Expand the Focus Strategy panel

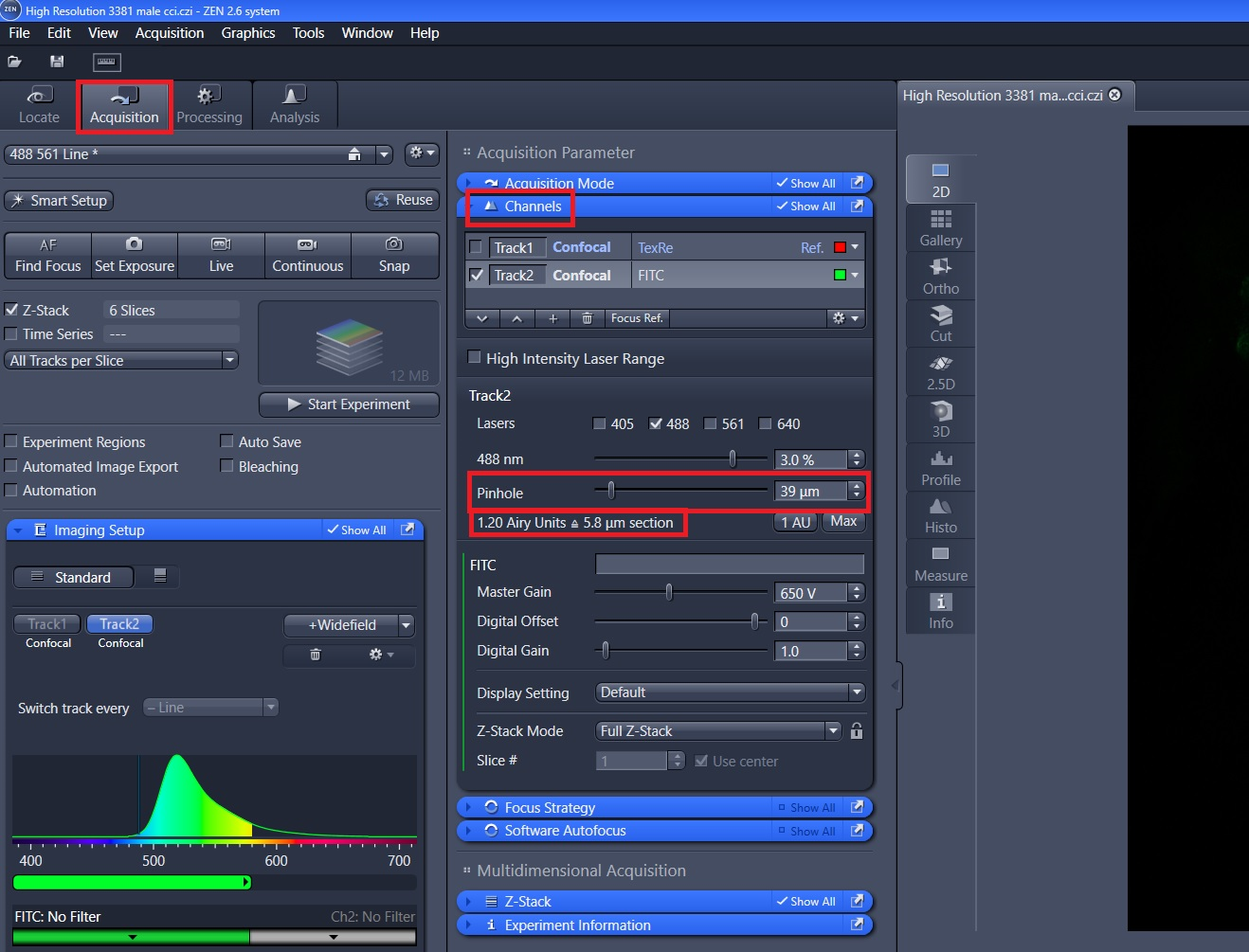click(x=550, y=808)
